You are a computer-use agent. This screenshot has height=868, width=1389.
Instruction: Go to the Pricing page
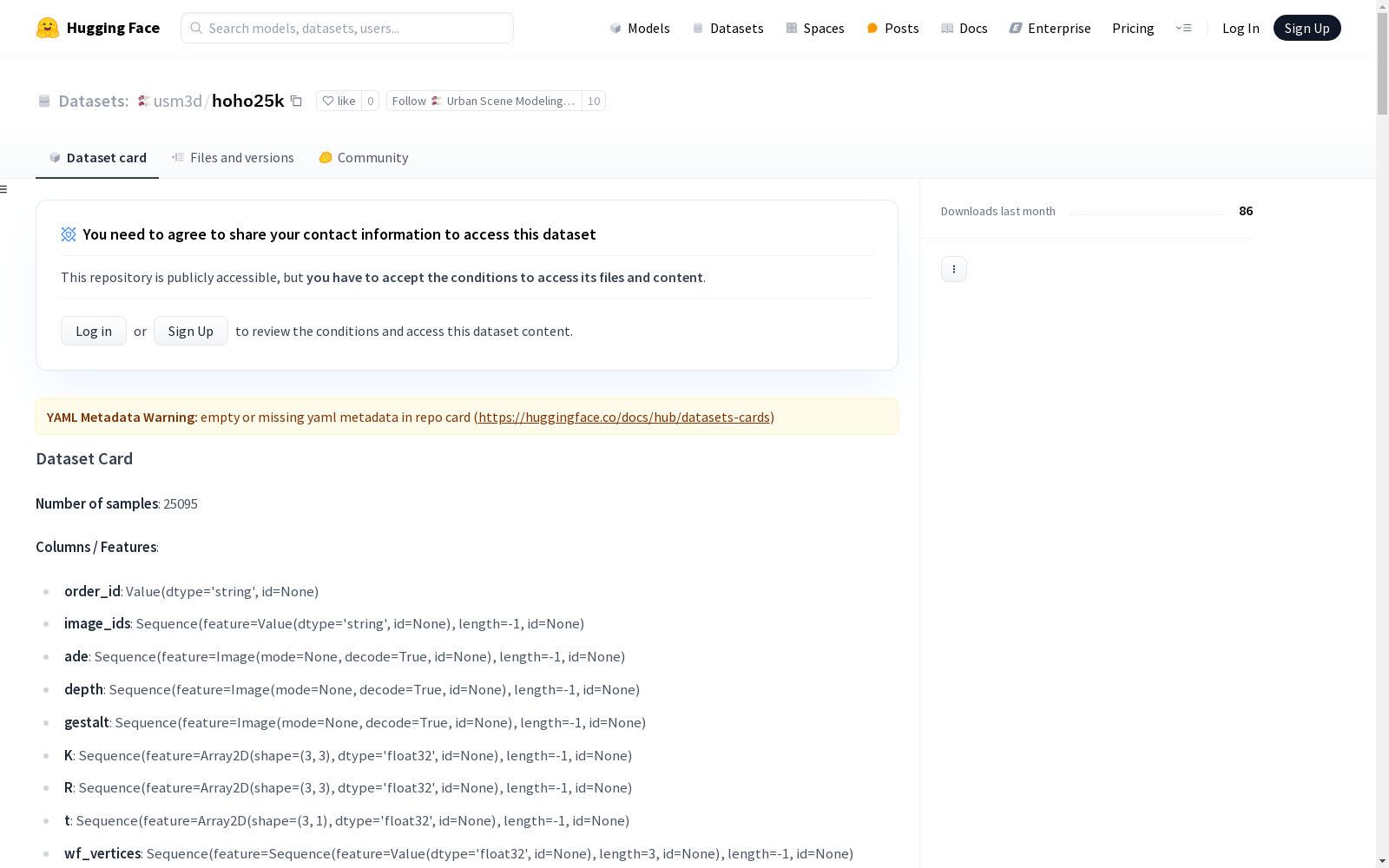click(1133, 28)
